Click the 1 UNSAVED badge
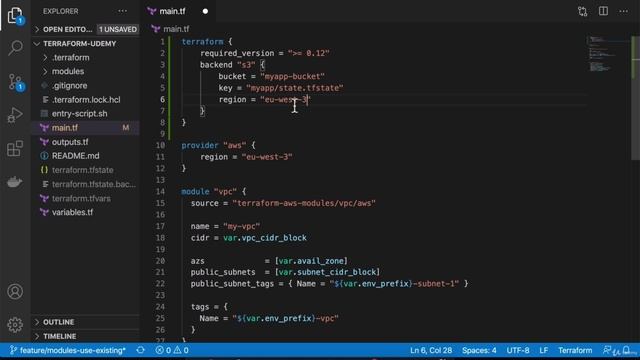The image size is (640, 360). [118, 29]
